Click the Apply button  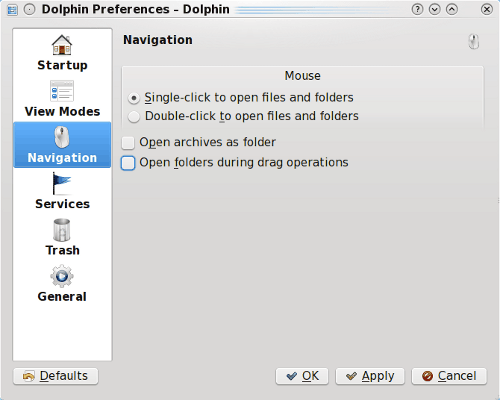click(x=370, y=376)
